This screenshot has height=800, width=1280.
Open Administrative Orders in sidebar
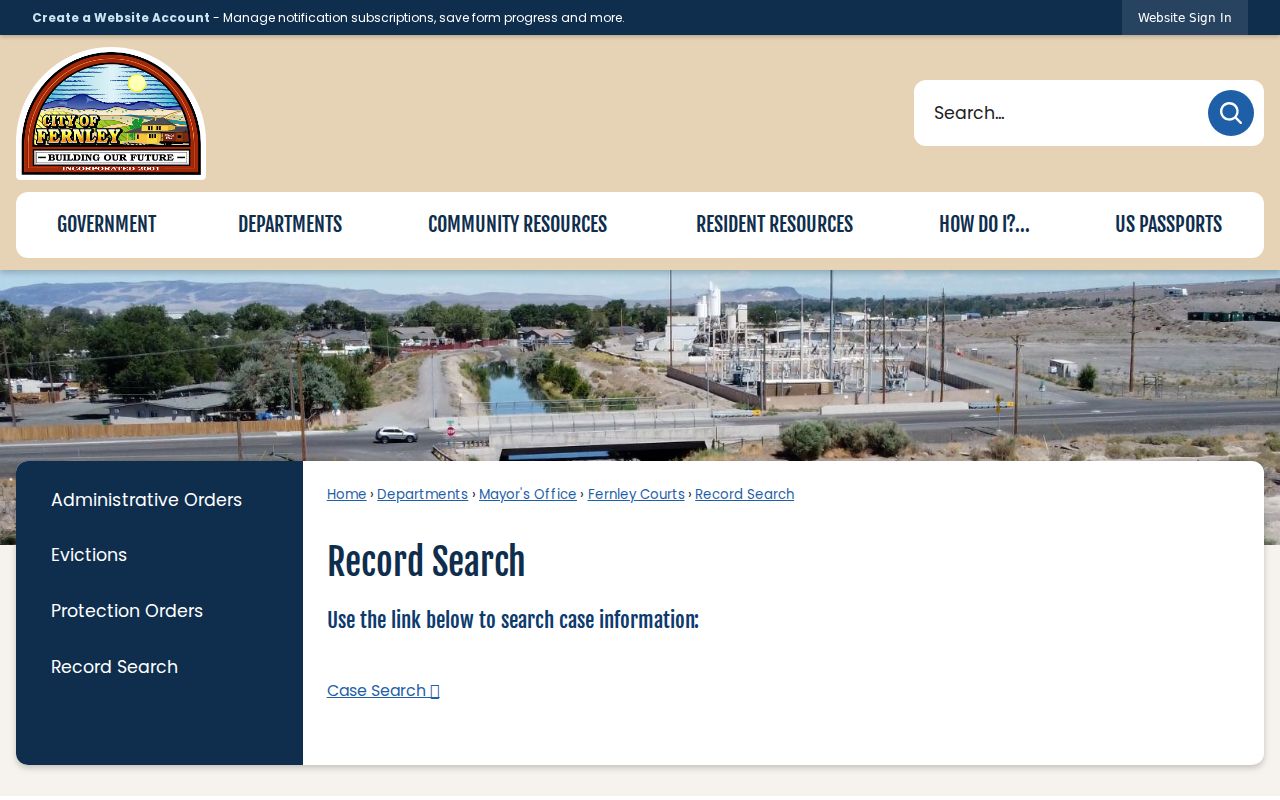point(146,500)
